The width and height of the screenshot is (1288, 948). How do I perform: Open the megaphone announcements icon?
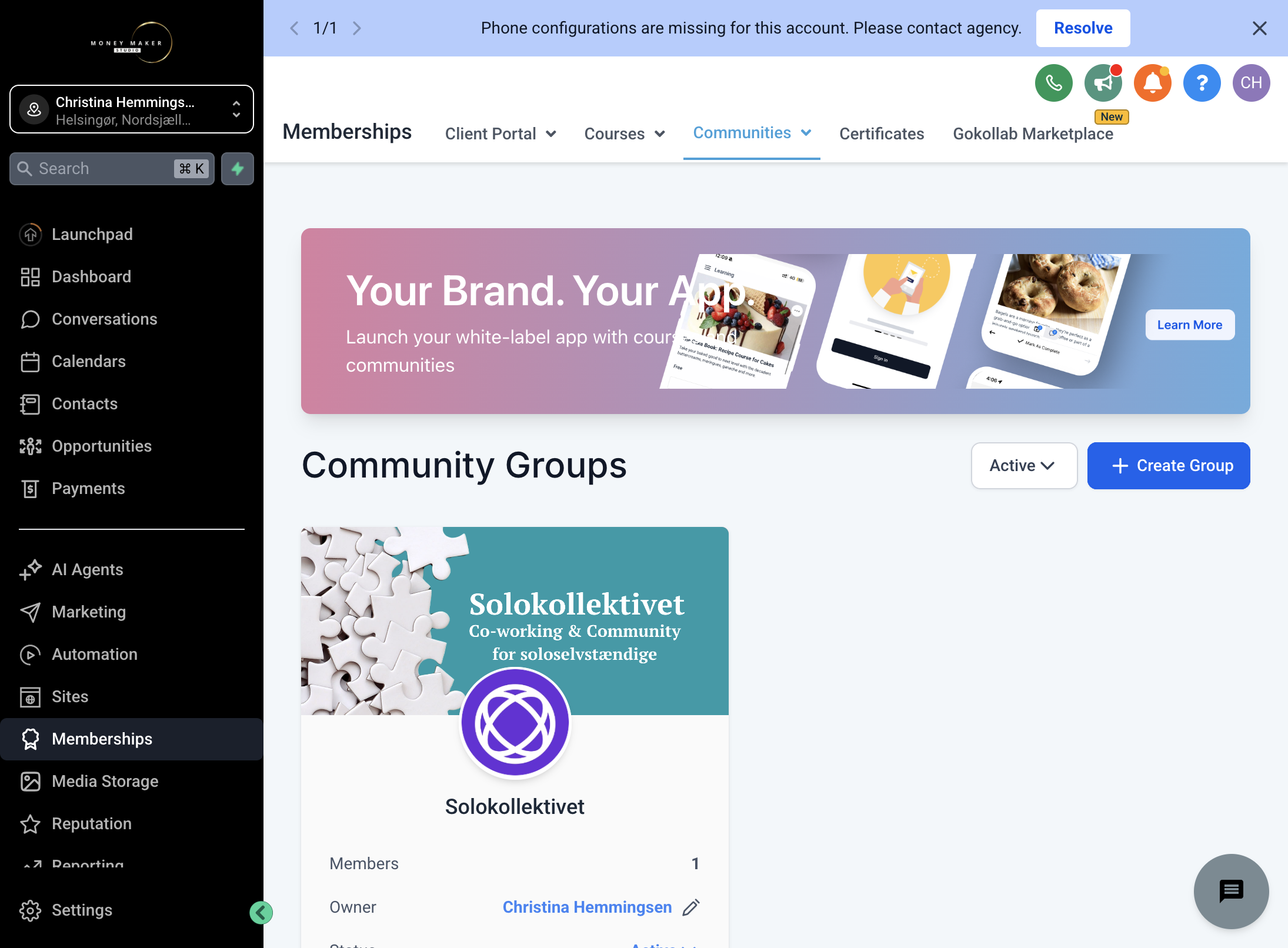pyautogui.click(x=1103, y=83)
